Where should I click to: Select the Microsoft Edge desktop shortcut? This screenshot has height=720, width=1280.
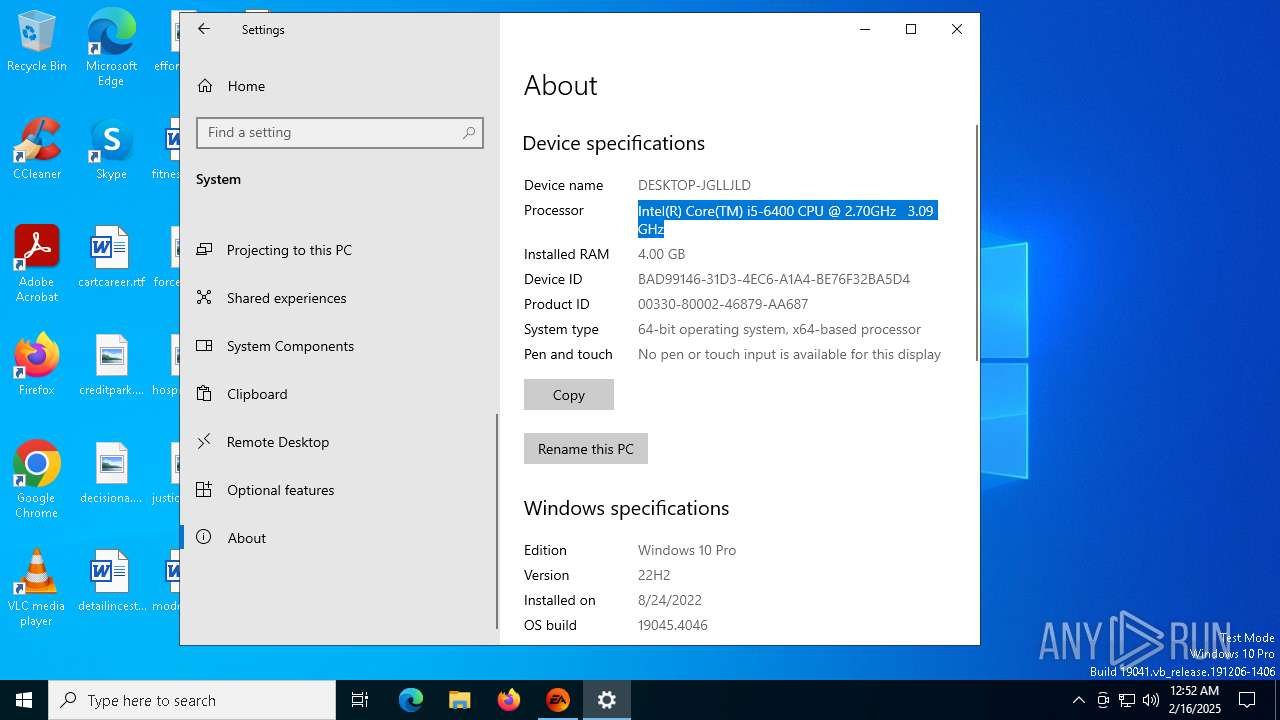111,48
